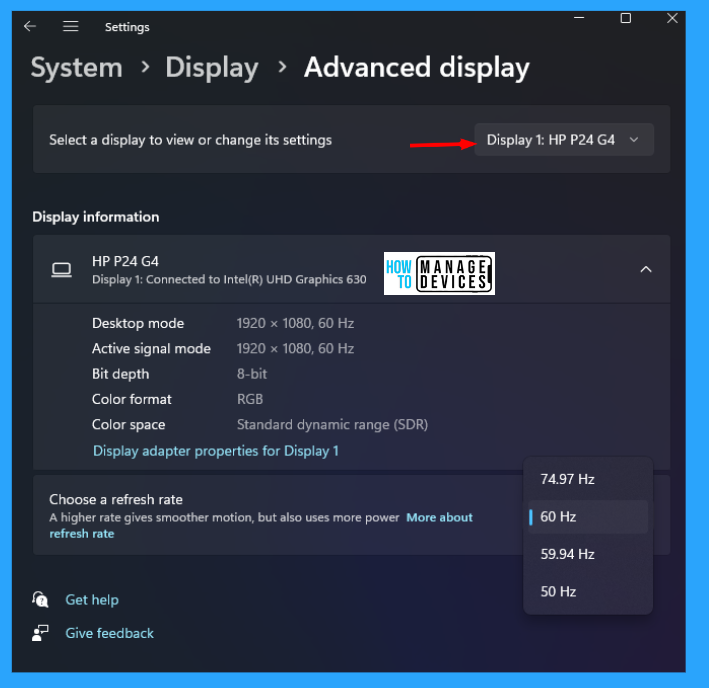The width and height of the screenshot is (709, 688).
Task: Open More about refresh rate link
Action: pyautogui.click(x=261, y=525)
